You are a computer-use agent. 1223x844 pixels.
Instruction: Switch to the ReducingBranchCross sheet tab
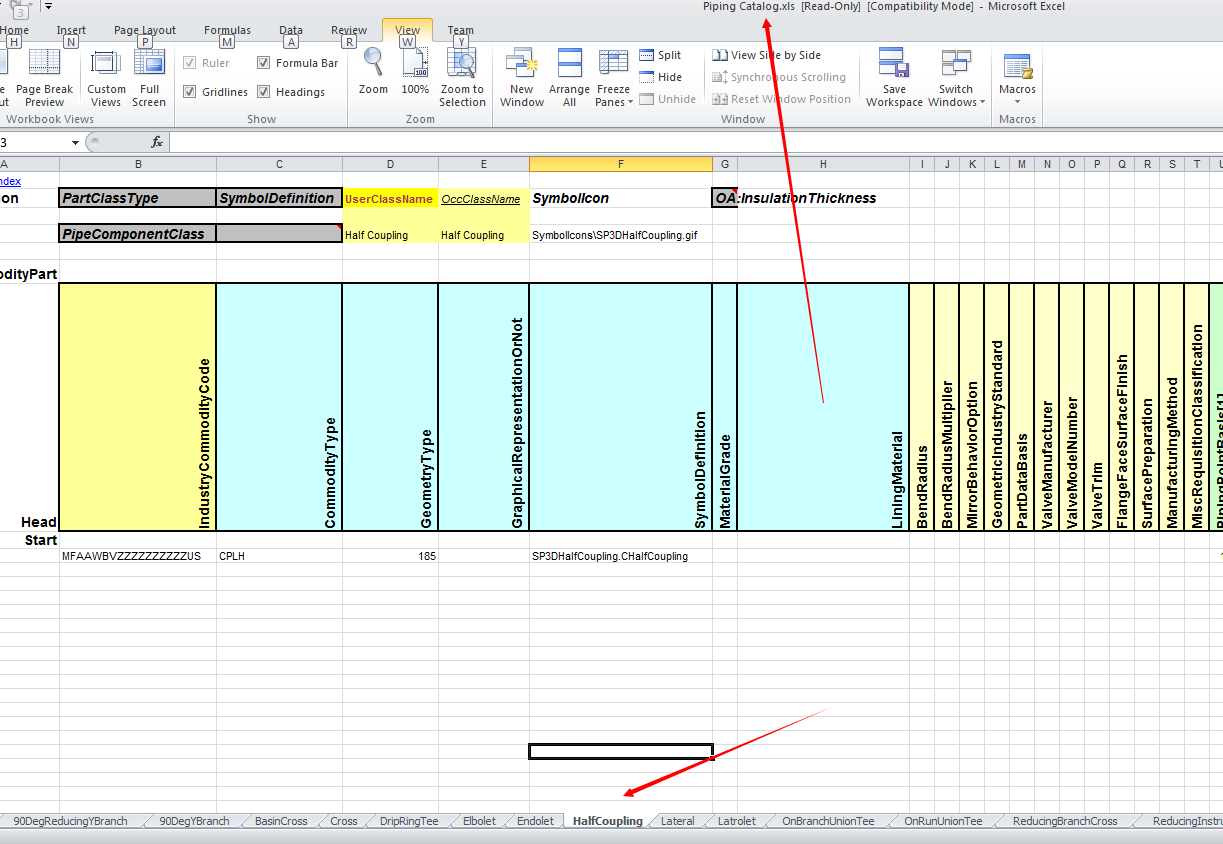[x=1065, y=821]
